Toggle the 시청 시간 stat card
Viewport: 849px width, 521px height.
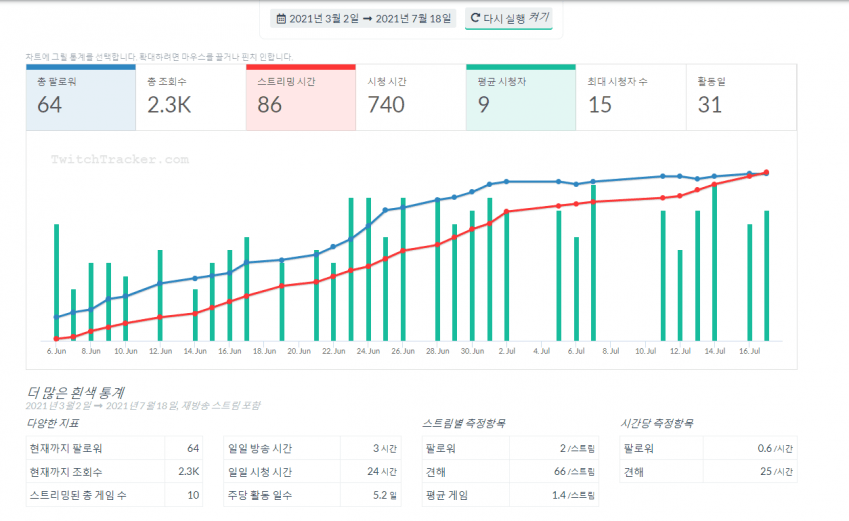coord(411,97)
